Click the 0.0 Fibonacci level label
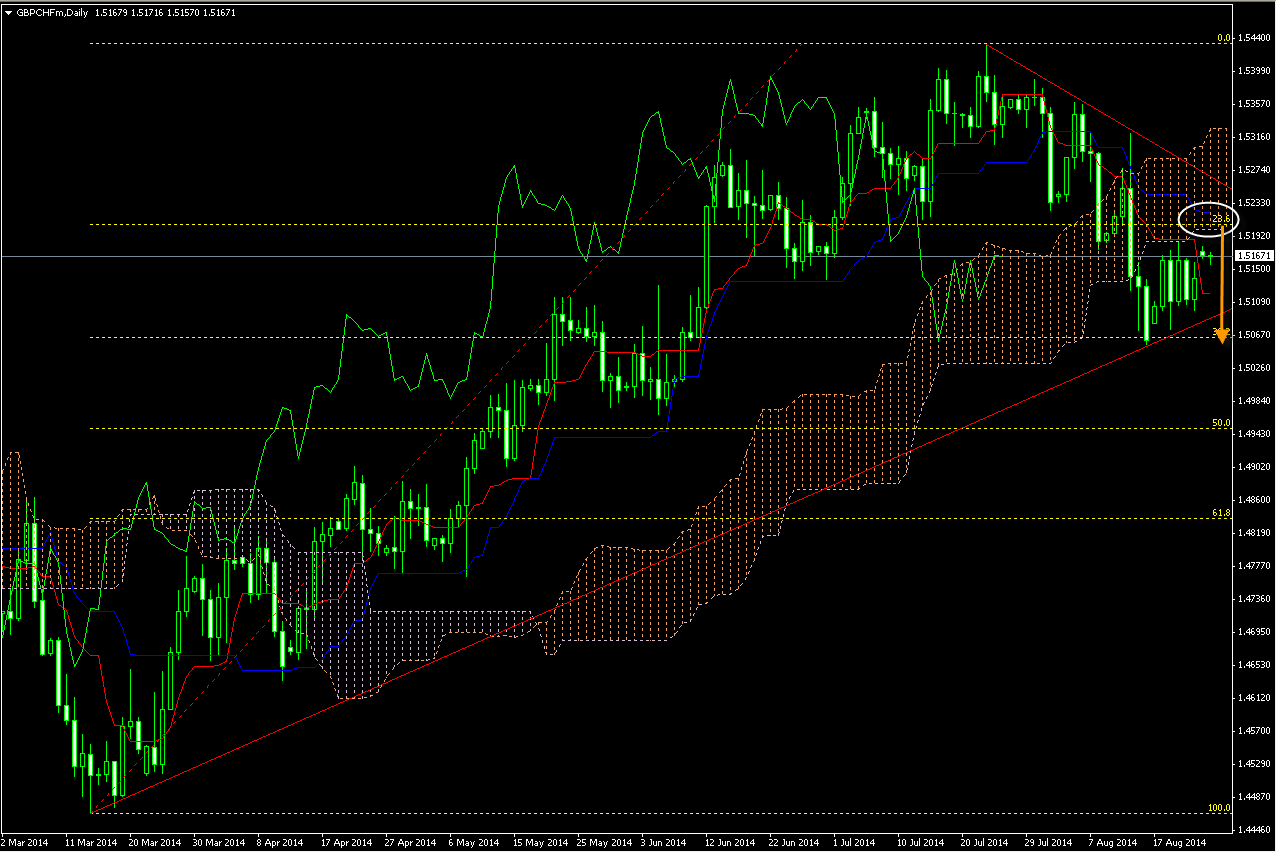This screenshot has width=1277, height=852. (x=1223, y=38)
